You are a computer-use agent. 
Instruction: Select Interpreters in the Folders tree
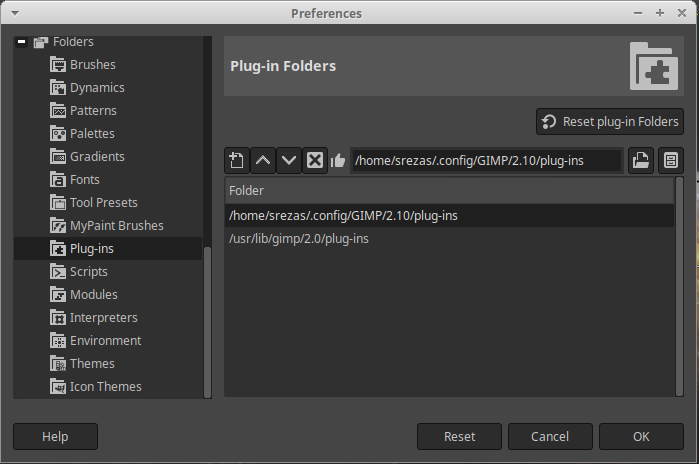point(104,317)
